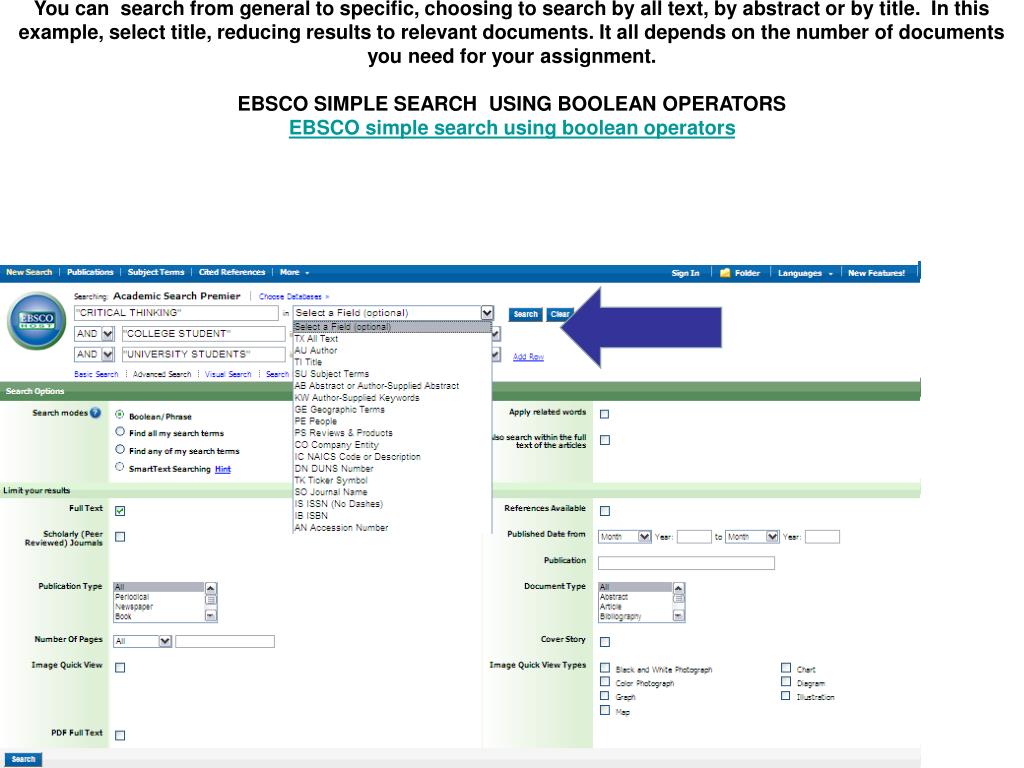Choose GE Geographic Terms option

392,409
